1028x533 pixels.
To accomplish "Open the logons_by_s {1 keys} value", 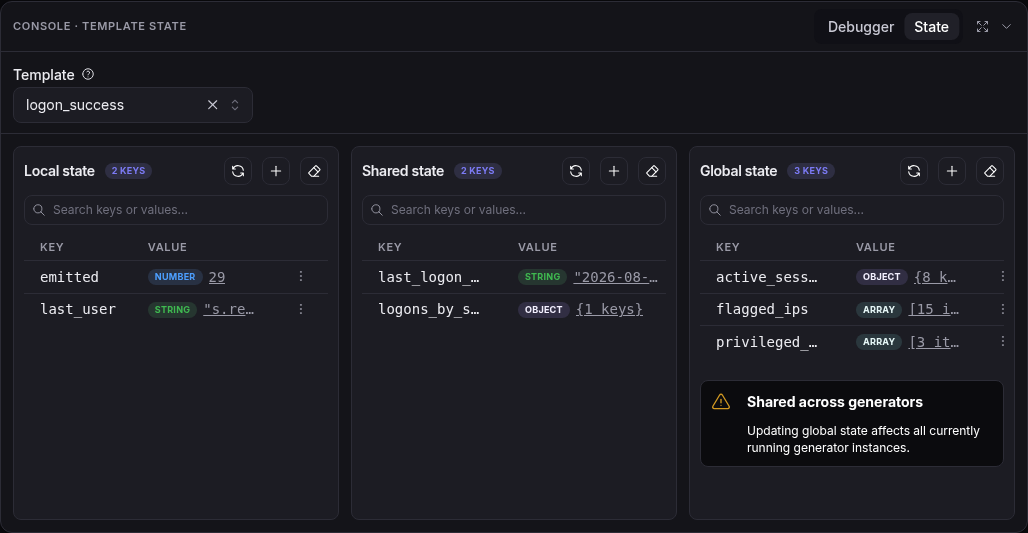I will (x=609, y=309).
